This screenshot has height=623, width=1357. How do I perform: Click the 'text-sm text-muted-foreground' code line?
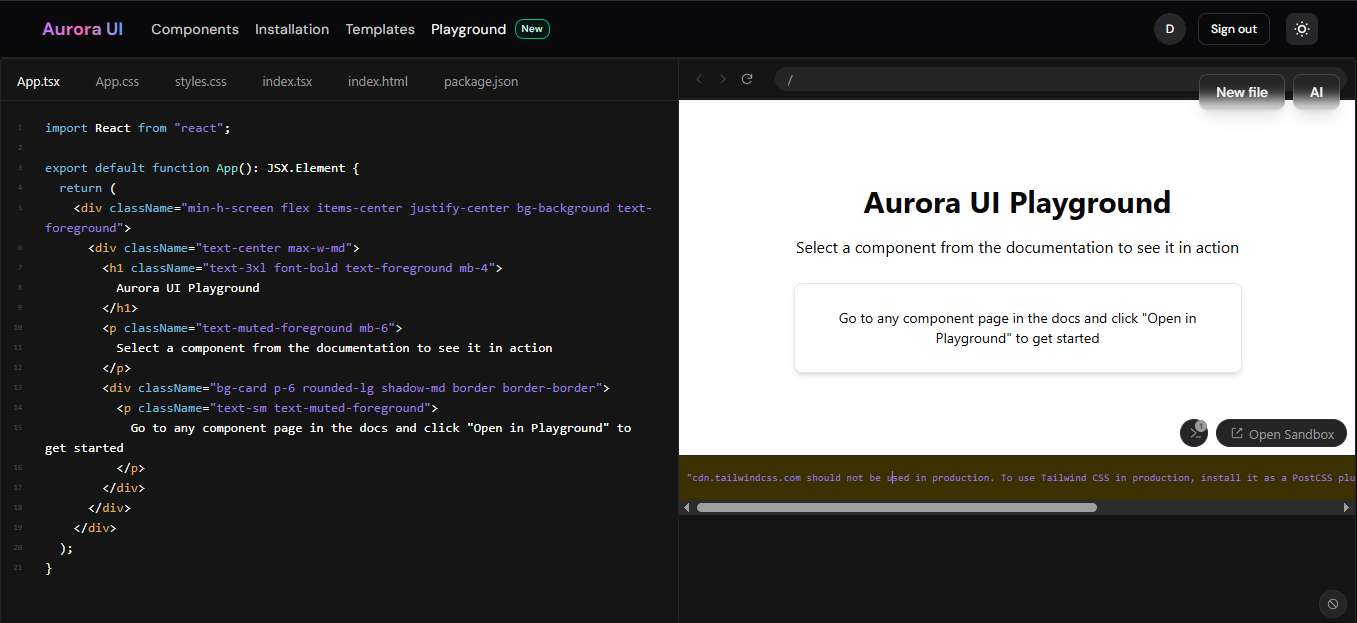point(277,408)
